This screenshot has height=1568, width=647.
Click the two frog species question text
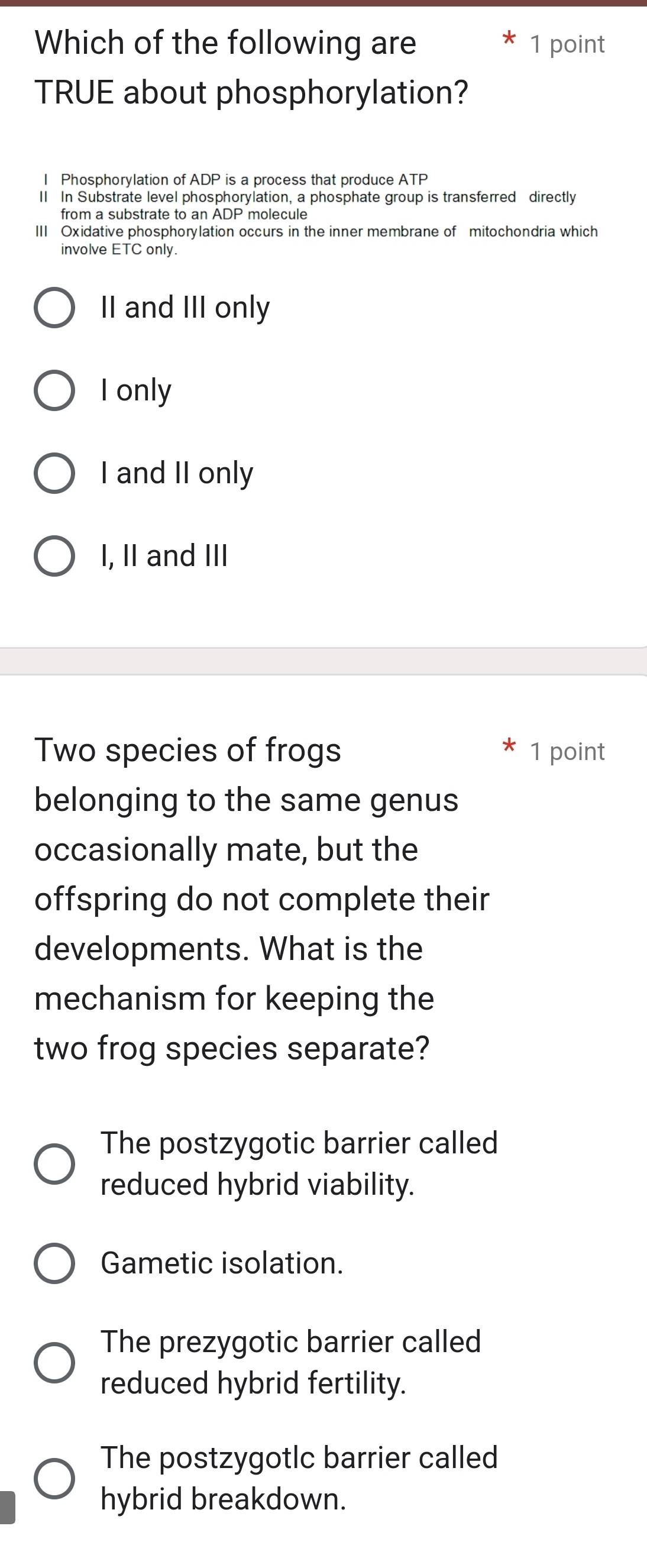click(262, 898)
